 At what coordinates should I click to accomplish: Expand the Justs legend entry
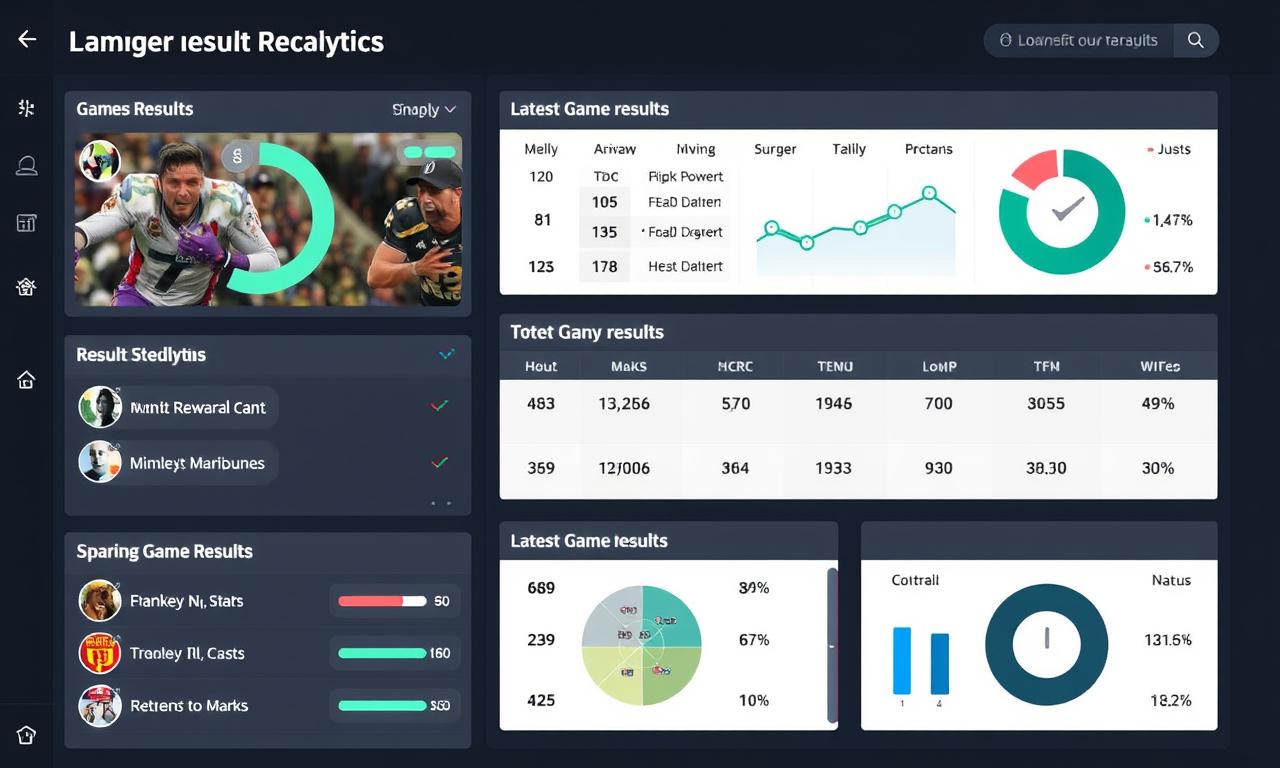[x=1168, y=150]
